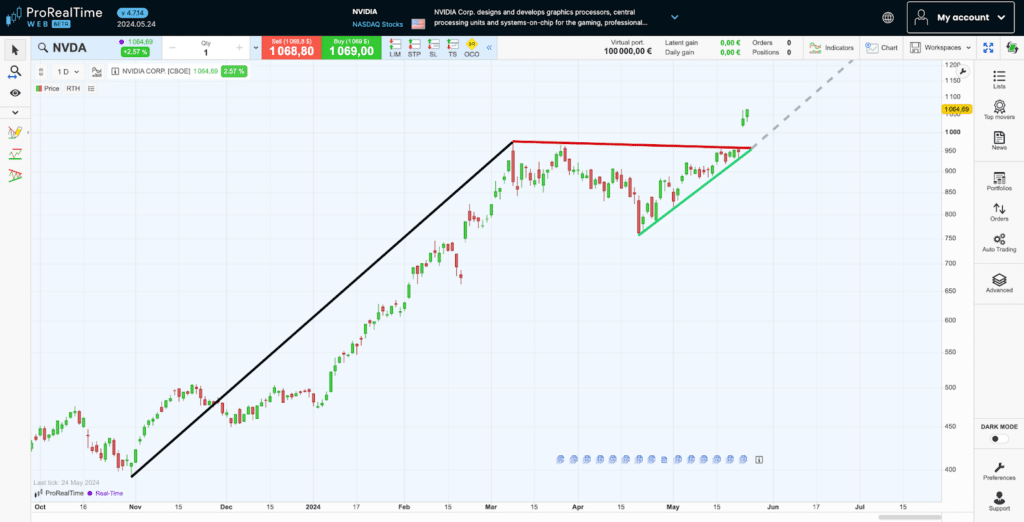Viewport: 1024px width, 522px height.
Task: Open chart settings wrench icon
Action: click(962, 72)
